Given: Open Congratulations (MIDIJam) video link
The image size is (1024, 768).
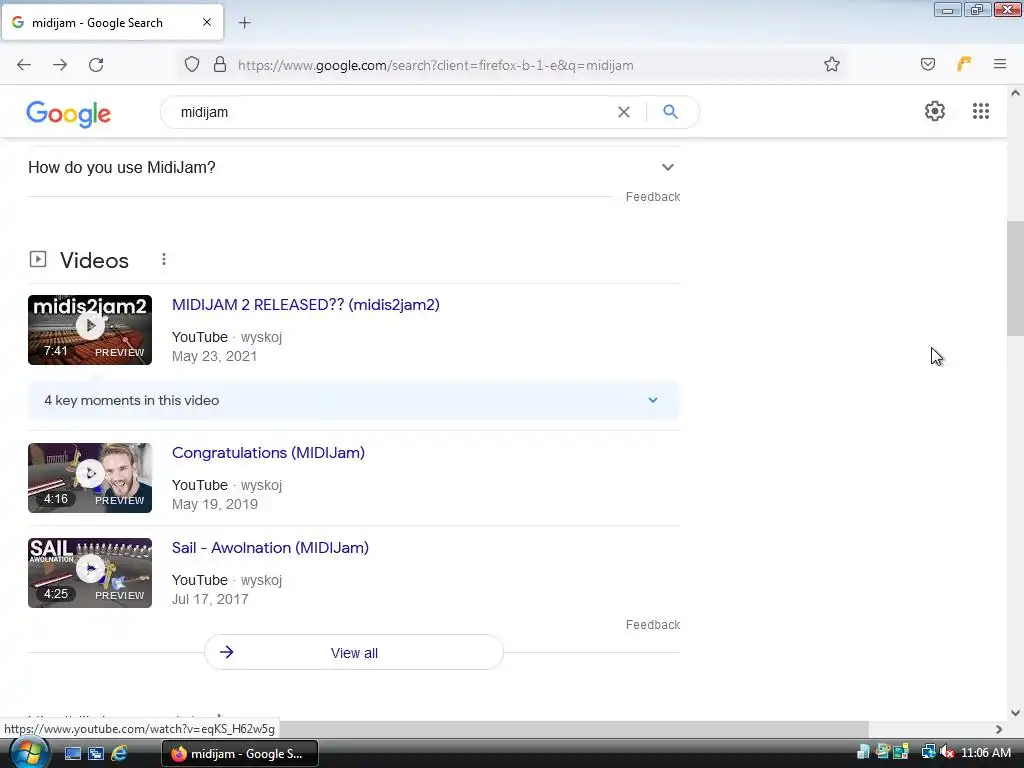Looking at the screenshot, I should (x=268, y=453).
